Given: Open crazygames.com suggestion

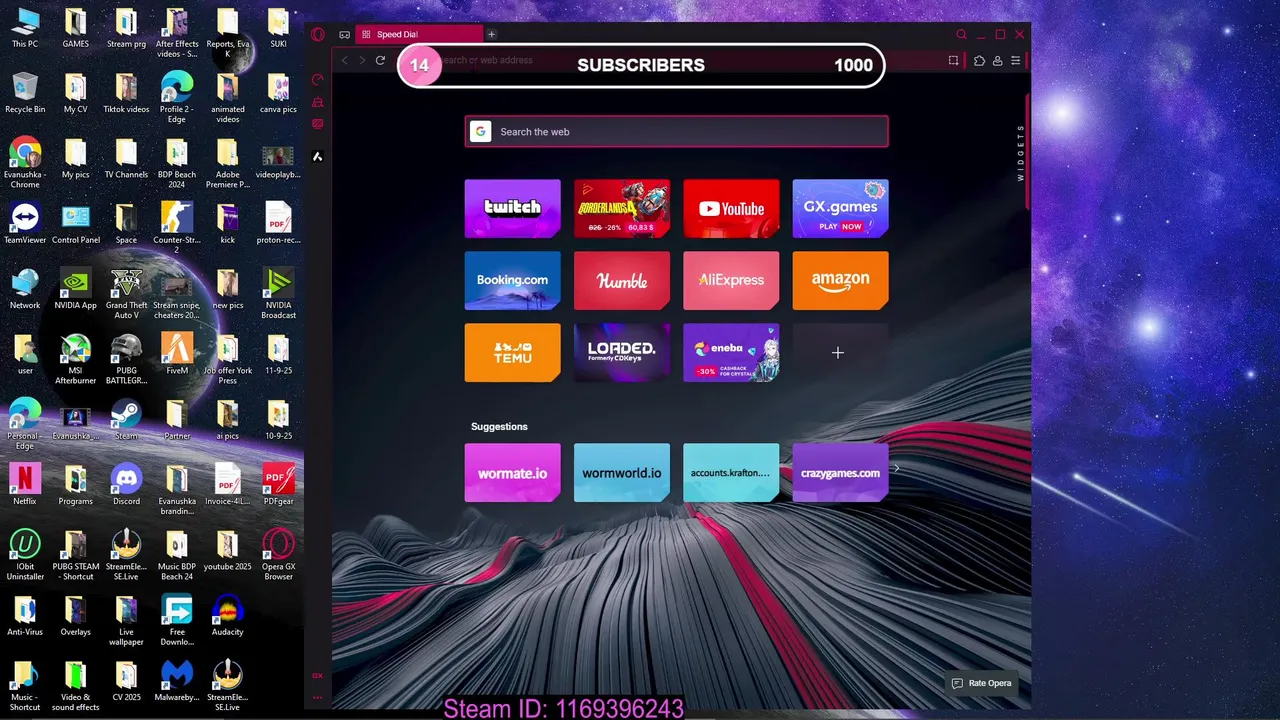Looking at the screenshot, I should tap(840, 473).
